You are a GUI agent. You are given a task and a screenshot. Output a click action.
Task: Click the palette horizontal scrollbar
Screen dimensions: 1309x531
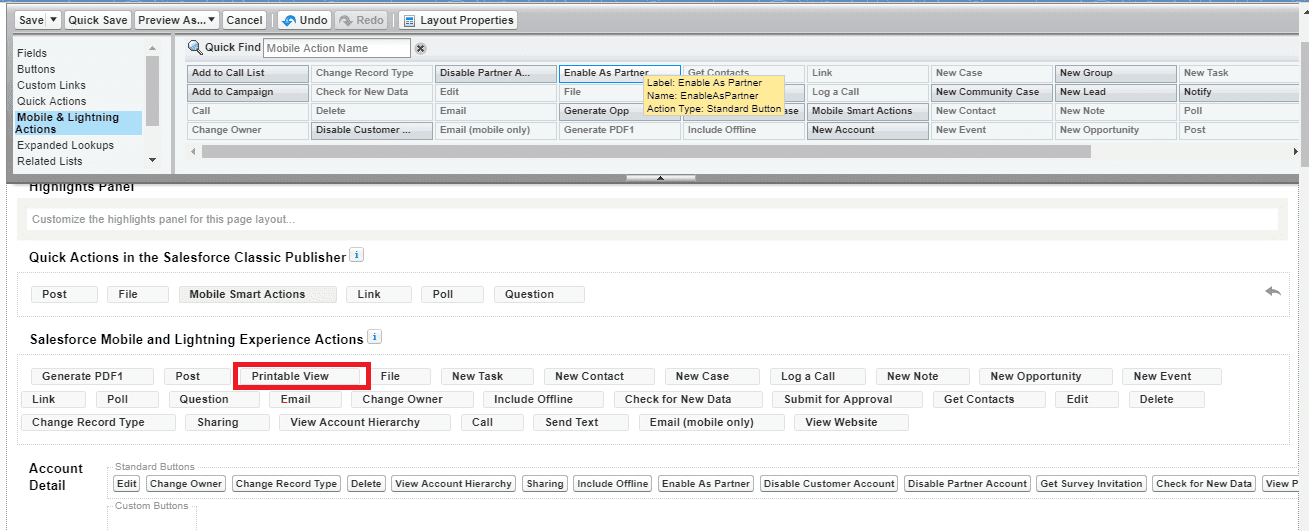[x=646, y=152]
